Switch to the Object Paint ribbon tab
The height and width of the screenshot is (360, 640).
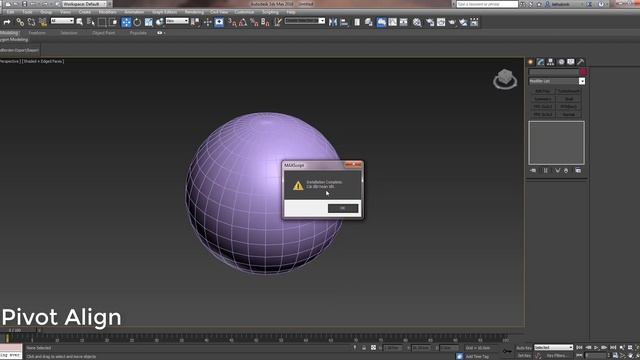104,33
